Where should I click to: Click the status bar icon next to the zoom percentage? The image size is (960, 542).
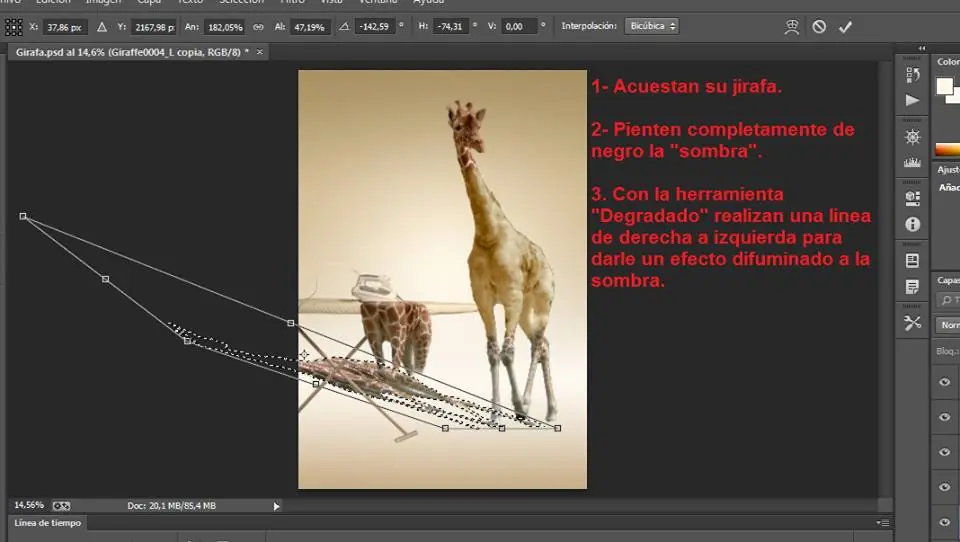[61, 506]
